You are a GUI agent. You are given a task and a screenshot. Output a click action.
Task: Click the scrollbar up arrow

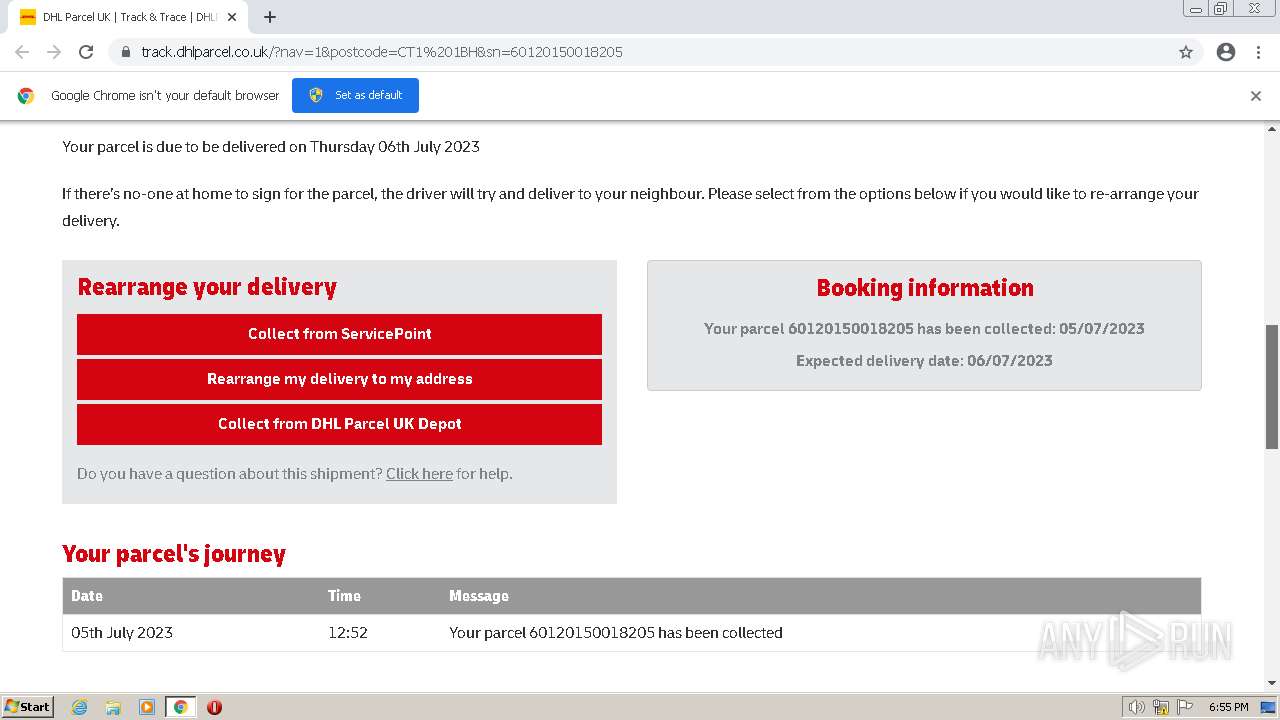click(1272, 129)
